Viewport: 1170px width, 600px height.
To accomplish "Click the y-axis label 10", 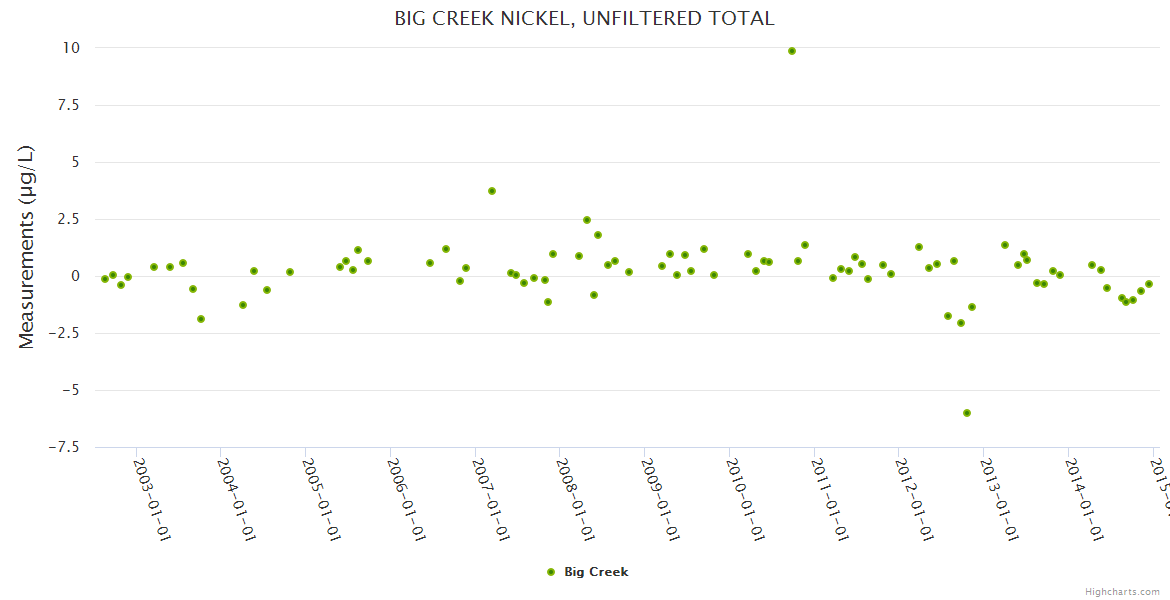I will pos(71,48).
